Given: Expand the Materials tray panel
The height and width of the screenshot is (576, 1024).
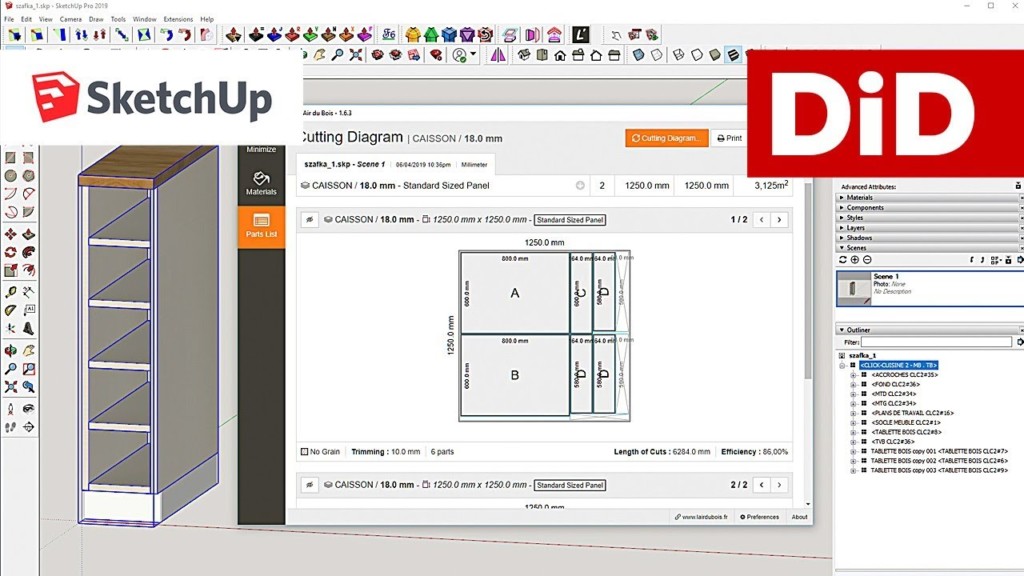Looking at the screenshot, I should pos(841,198).
